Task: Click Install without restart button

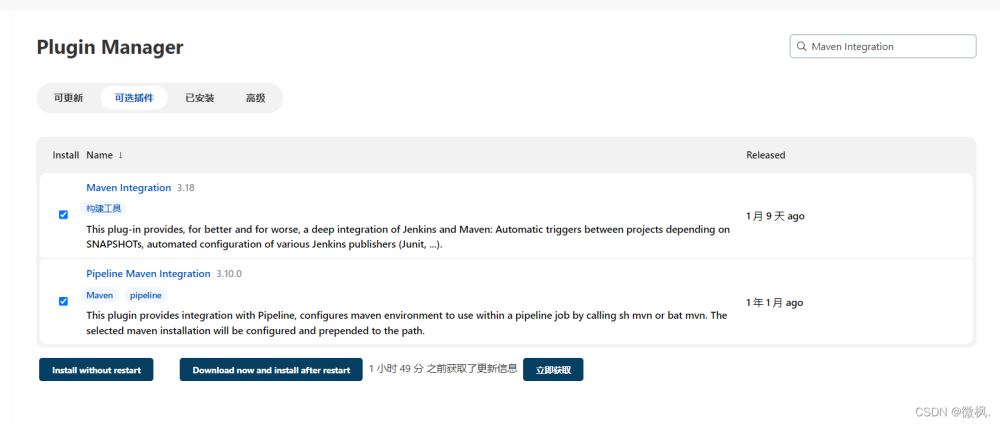Action: (x=96, y=370)
